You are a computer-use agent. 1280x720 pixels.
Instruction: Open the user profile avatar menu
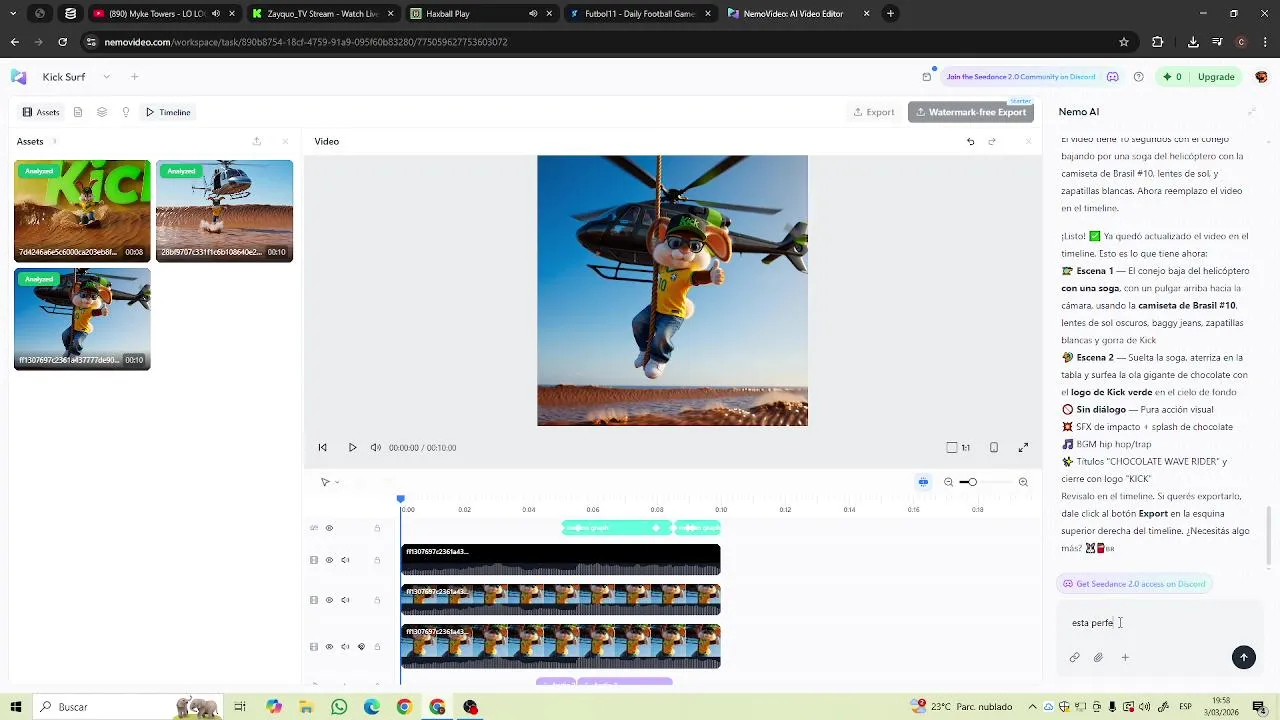click(1261, 77)
